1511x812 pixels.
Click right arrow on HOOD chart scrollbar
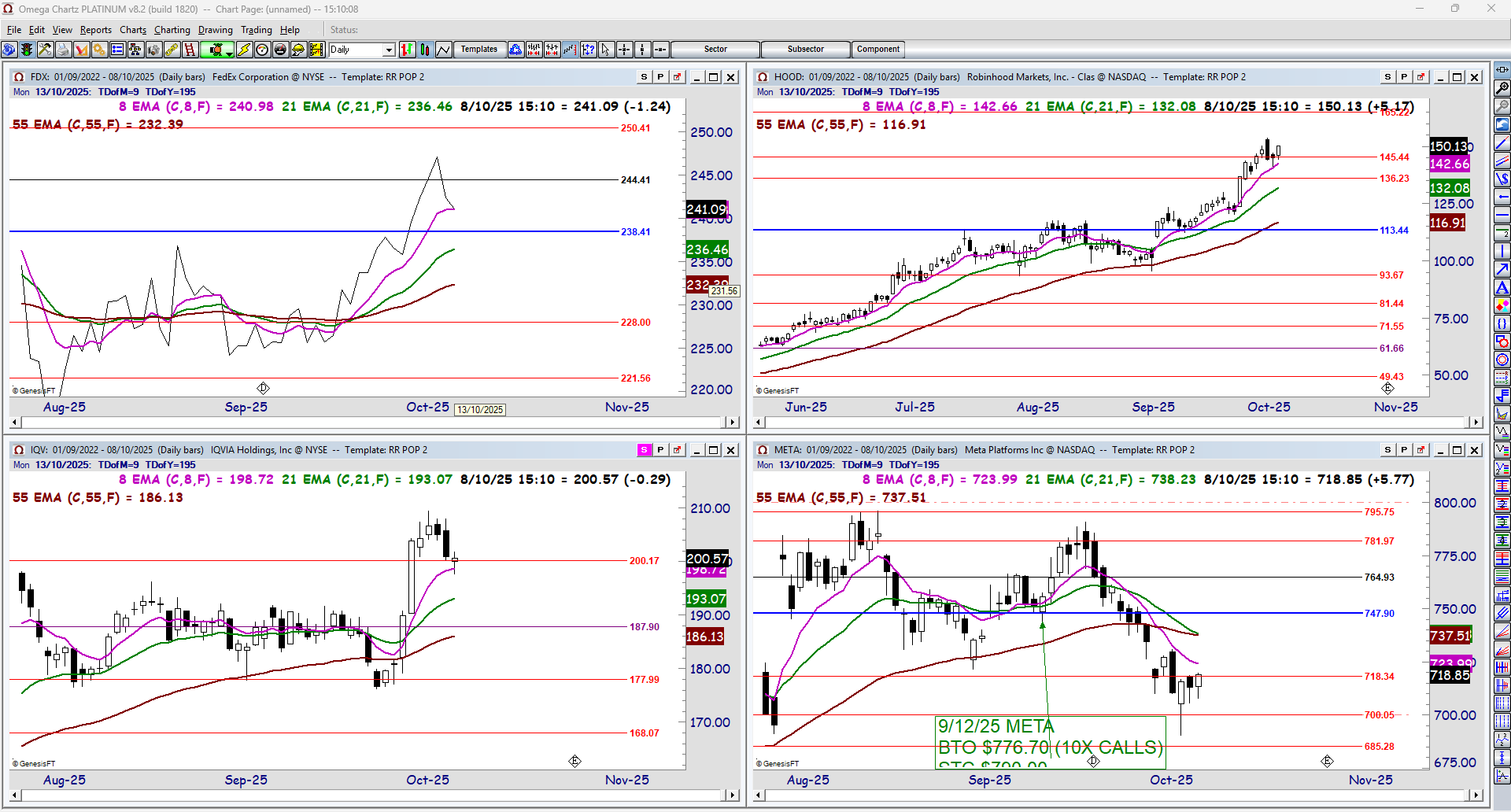(1476, 423)
